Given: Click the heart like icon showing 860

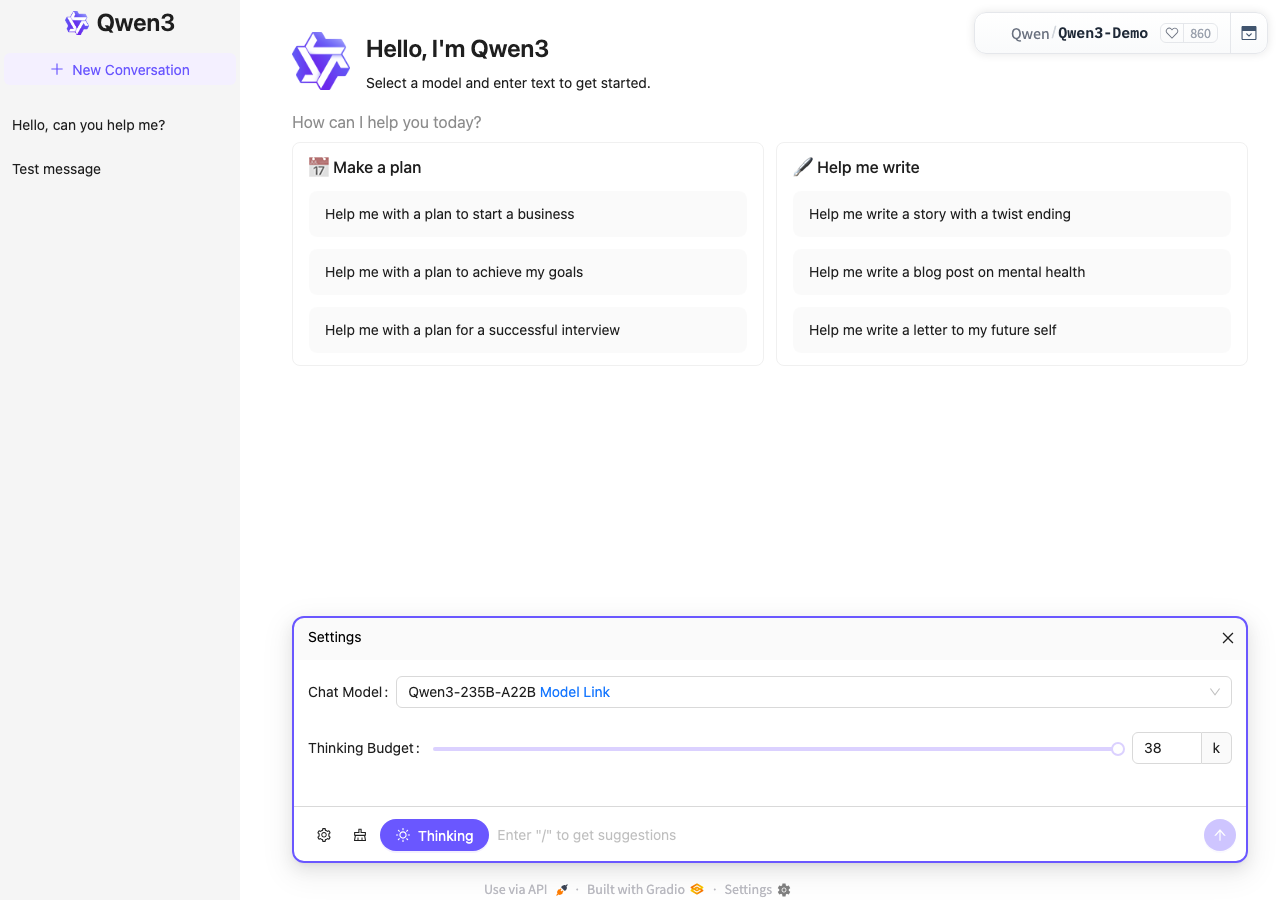Looking at the screenshot, I should click(x=1172, y=33).
